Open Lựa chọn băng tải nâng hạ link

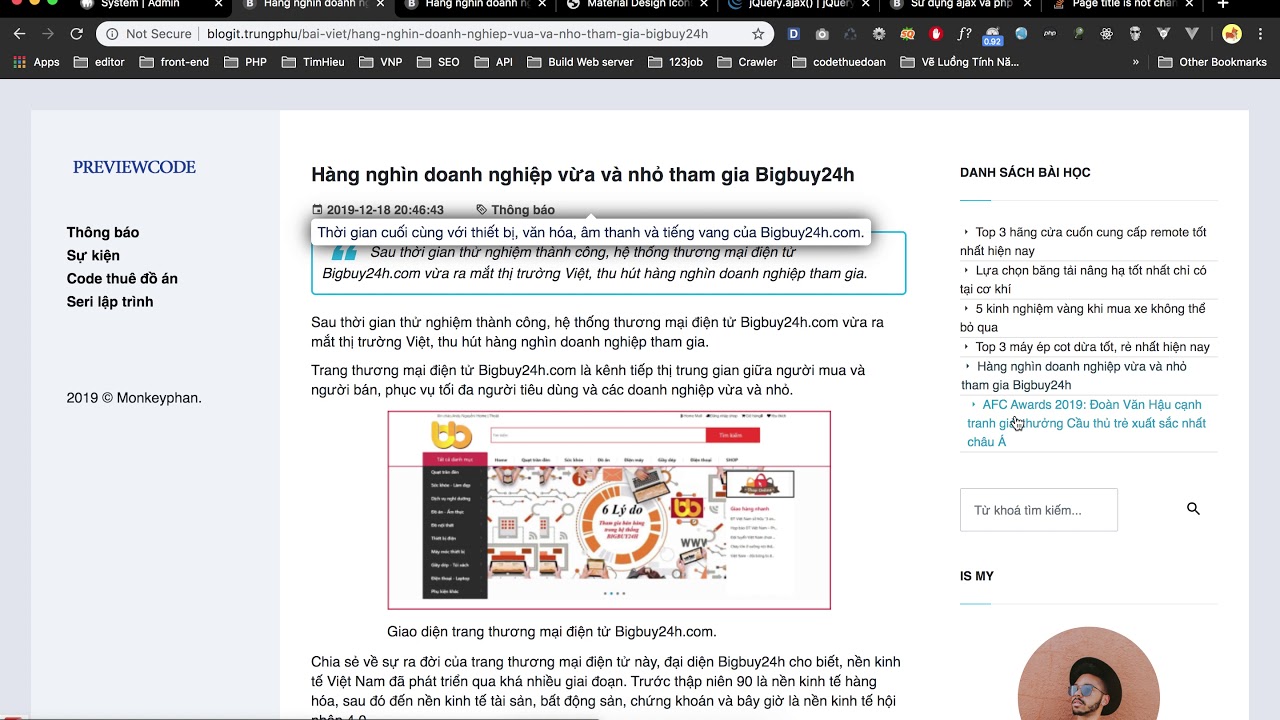[x=1083, y=280]
